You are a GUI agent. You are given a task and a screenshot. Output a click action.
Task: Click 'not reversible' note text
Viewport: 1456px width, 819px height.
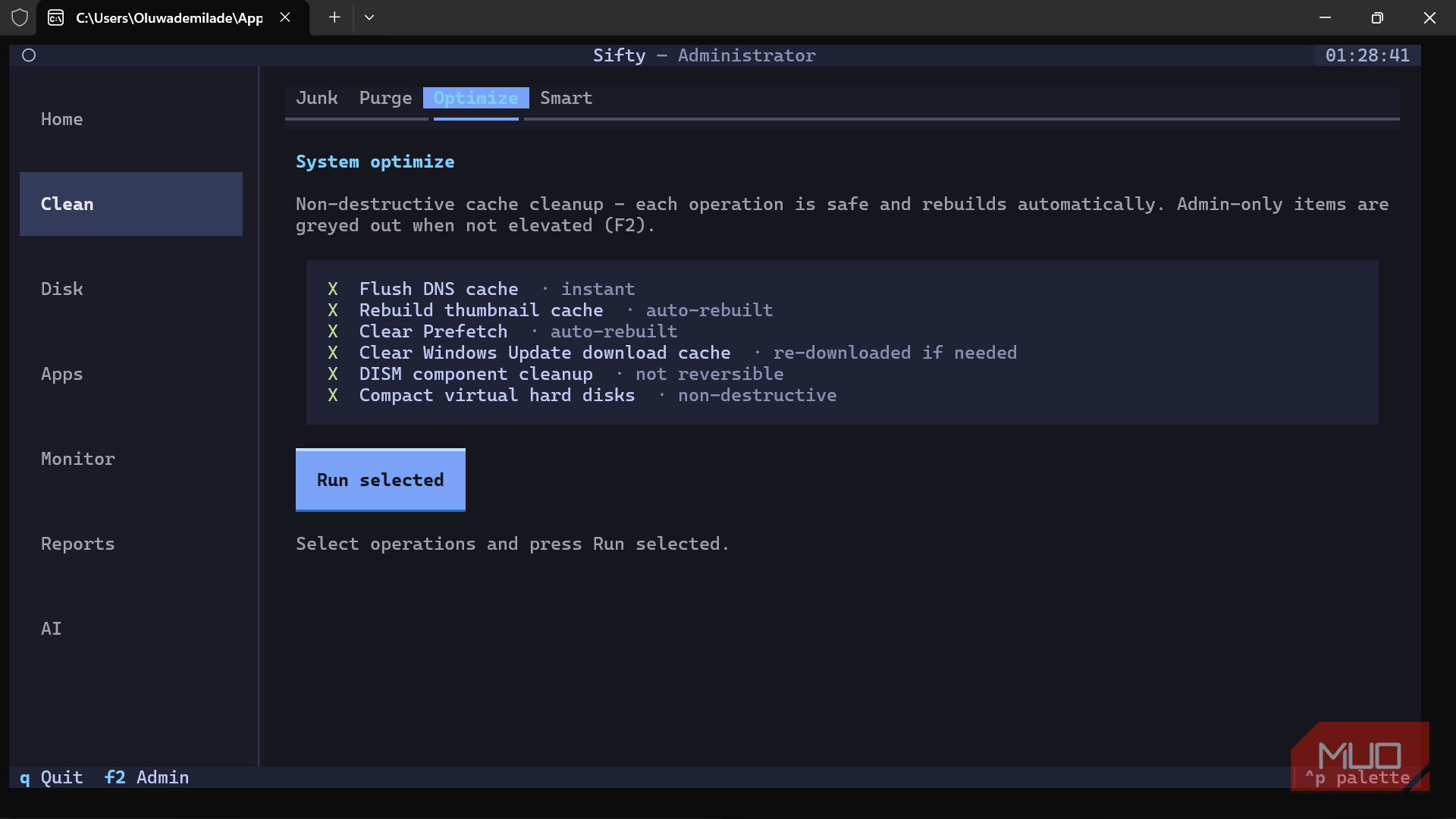click(x=710, y=374)
